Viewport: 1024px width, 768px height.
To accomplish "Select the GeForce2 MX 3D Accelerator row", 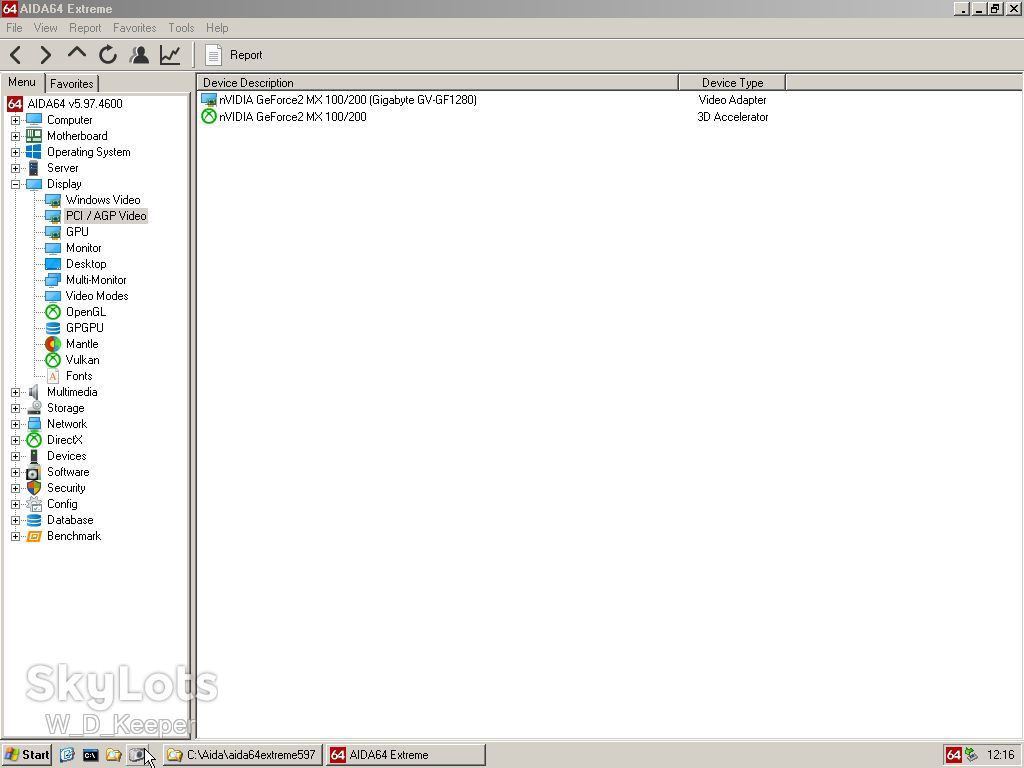I will (x=484, y=117).
